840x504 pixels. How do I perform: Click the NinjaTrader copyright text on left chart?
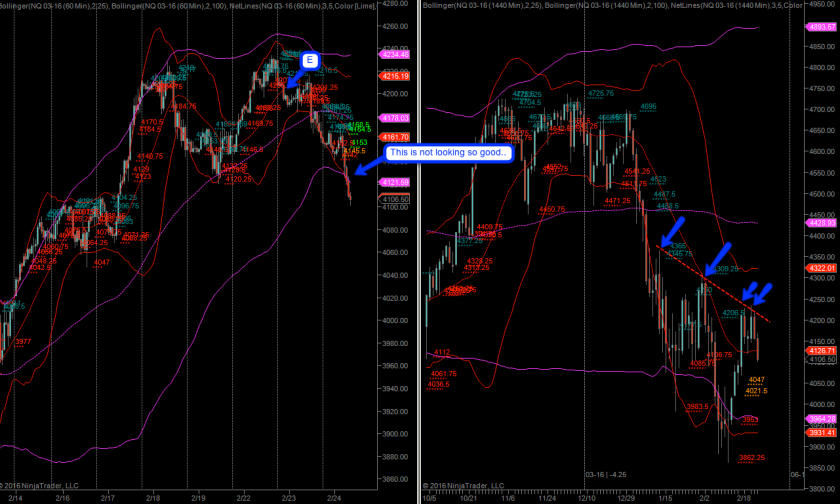pos(39,486)
